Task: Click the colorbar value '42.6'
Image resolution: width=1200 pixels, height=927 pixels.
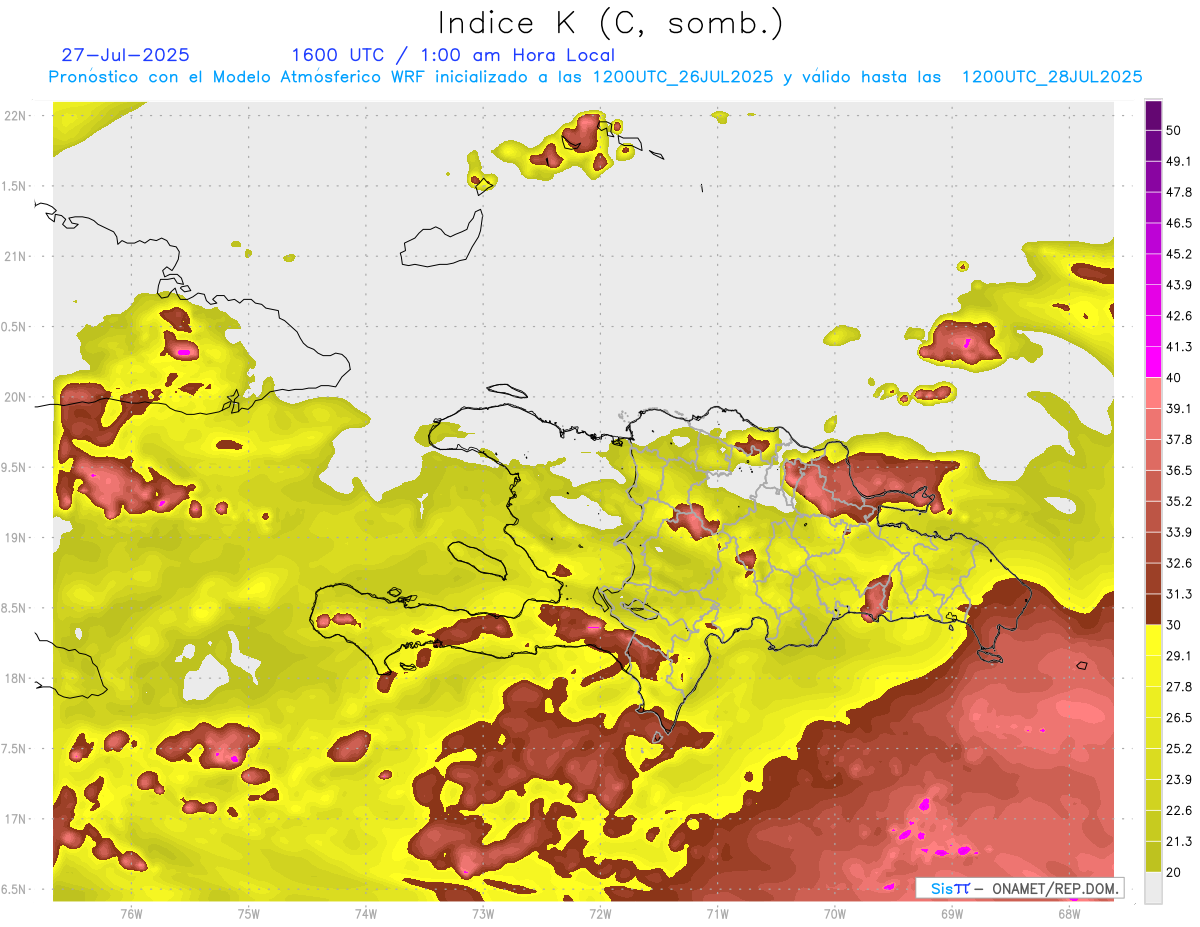Action: 1179,316
